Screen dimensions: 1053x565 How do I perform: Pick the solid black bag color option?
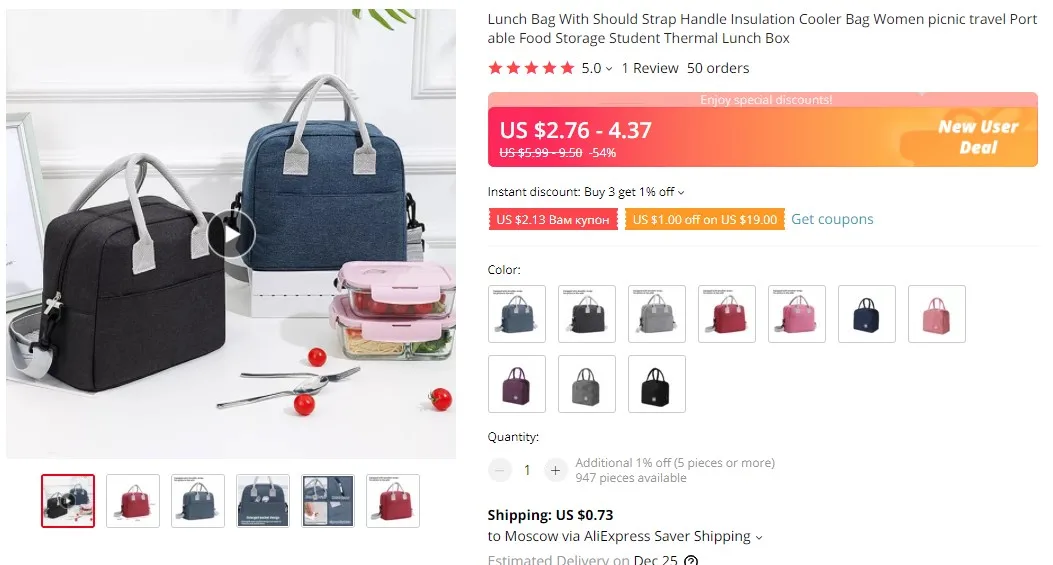pyautogui.click(x=657, y=384)
